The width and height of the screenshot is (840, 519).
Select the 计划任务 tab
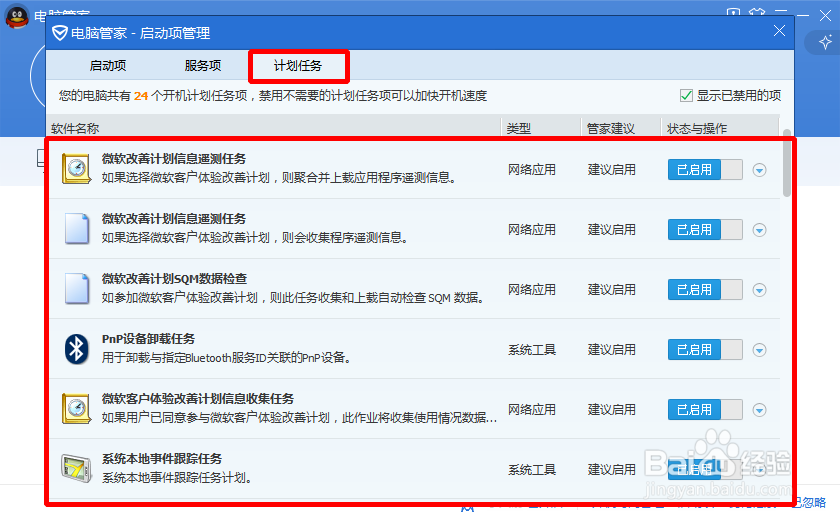click(x=298, y=66)
